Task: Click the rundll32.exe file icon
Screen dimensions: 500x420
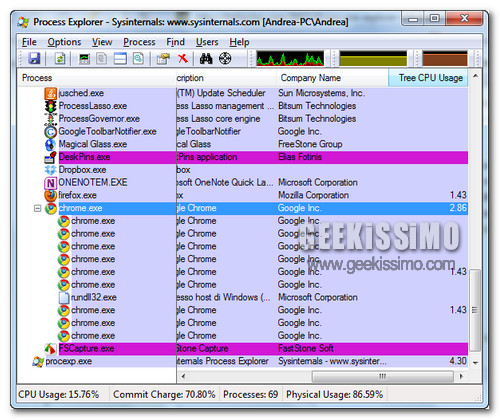Action: coord(64,298)
